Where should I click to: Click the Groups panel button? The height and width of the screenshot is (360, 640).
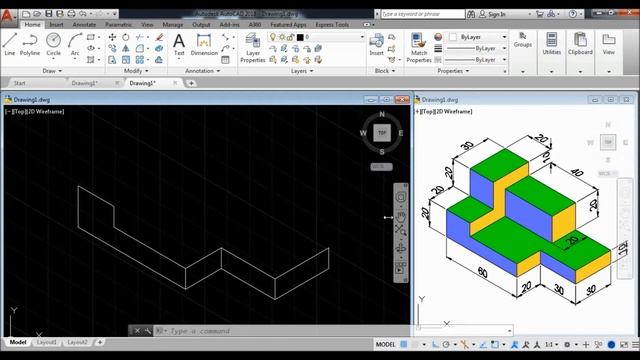pyautogui.click(x=522, y=40)
